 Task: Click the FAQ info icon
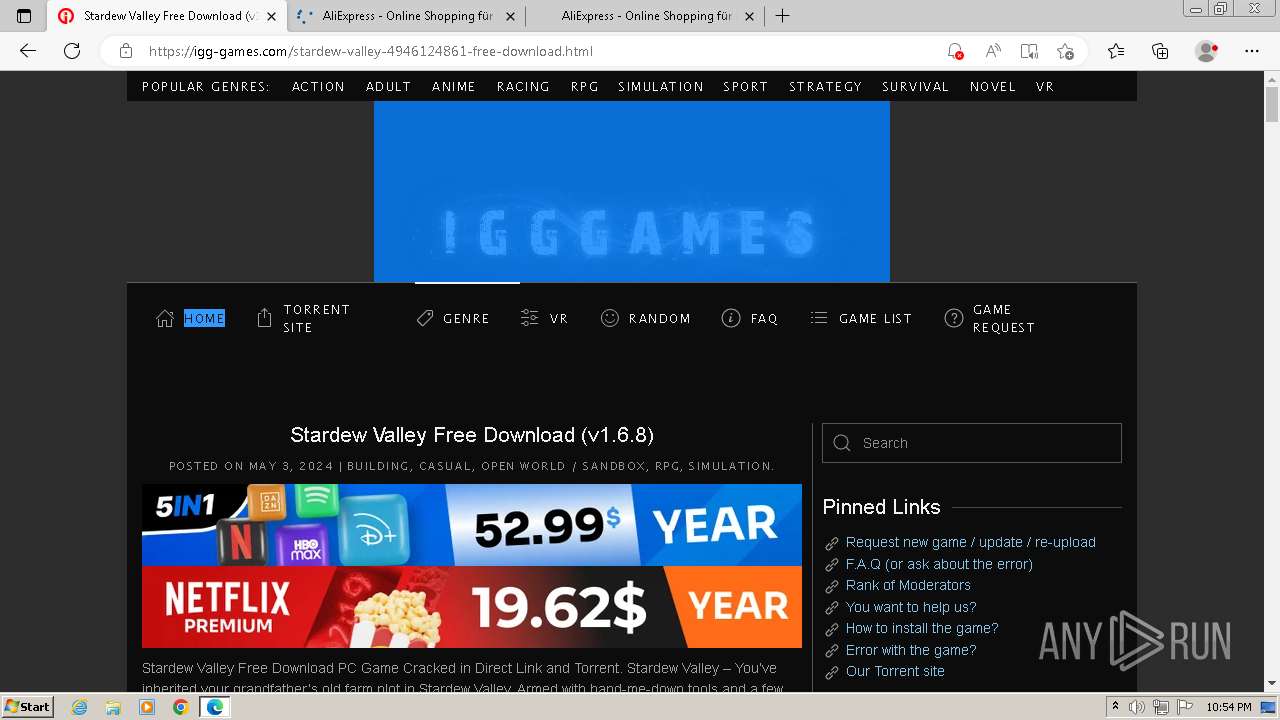pyautogui.click(x=731, y=318)
